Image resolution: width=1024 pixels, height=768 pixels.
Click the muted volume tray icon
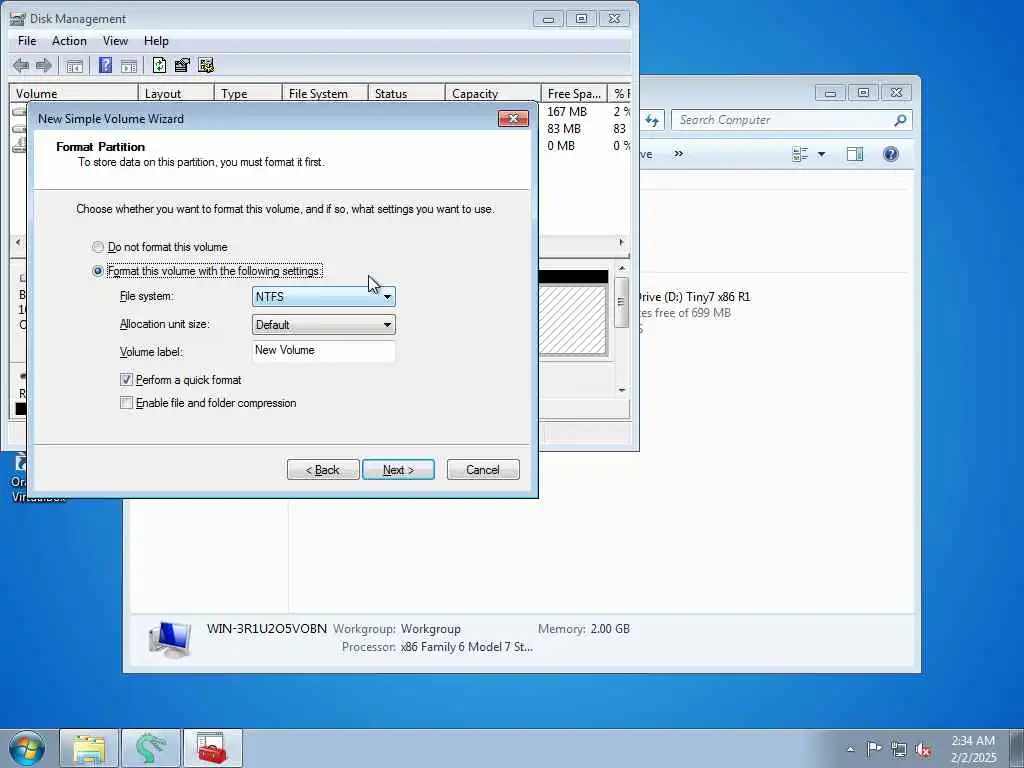[923, 749]
